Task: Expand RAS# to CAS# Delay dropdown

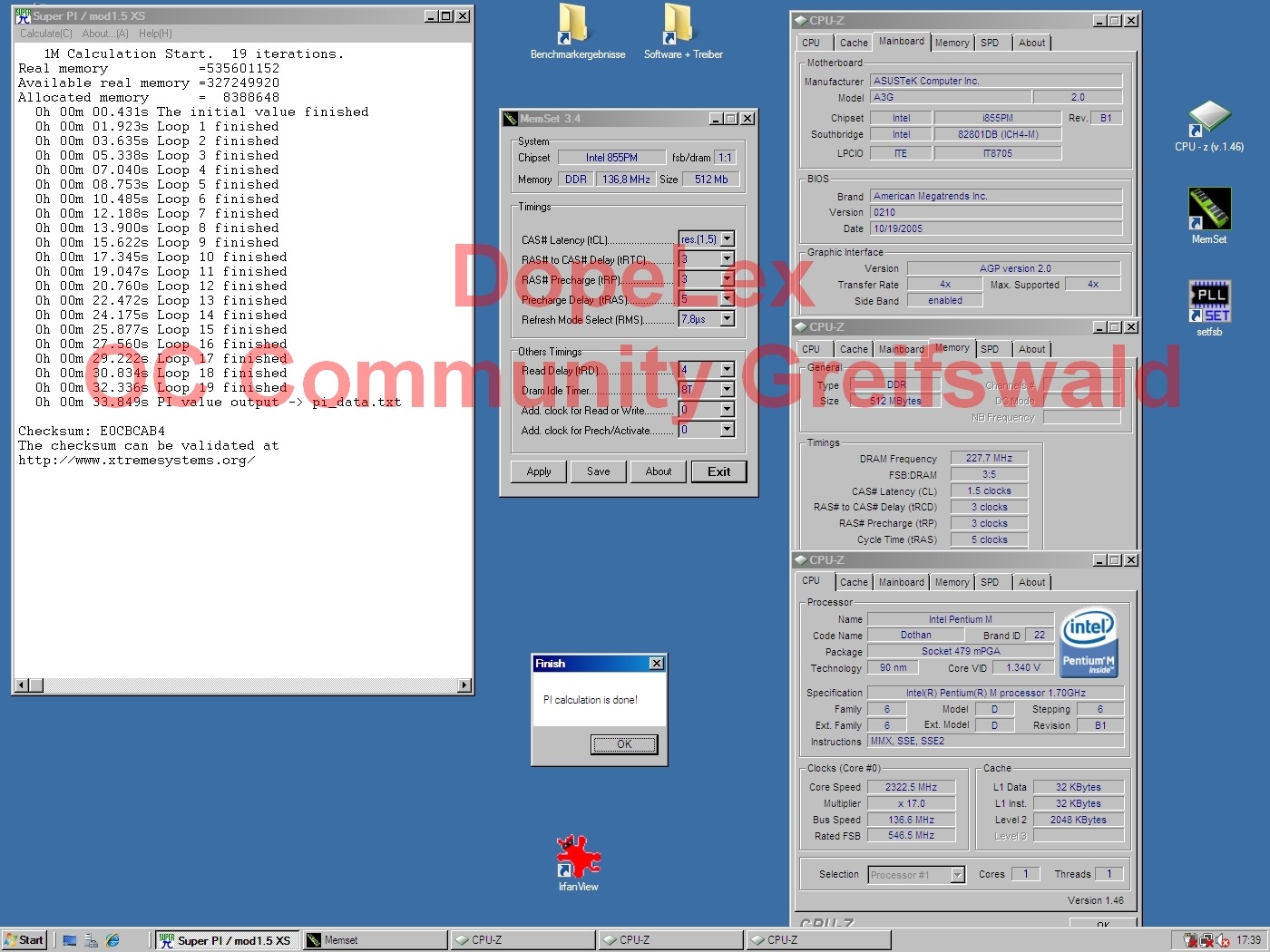Action: (727, 259)
